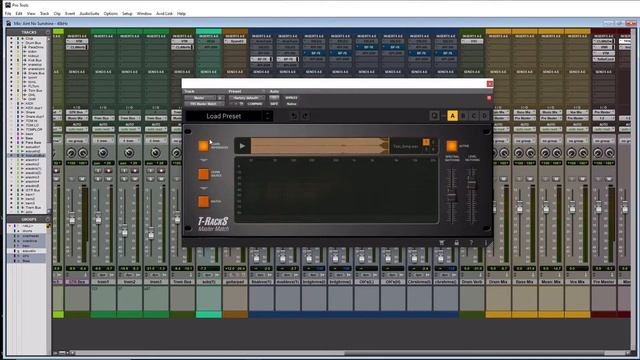Viewport: 640px width, 360px height.
Task: Click trem2 channel volume fader
Action: (124, 232)
